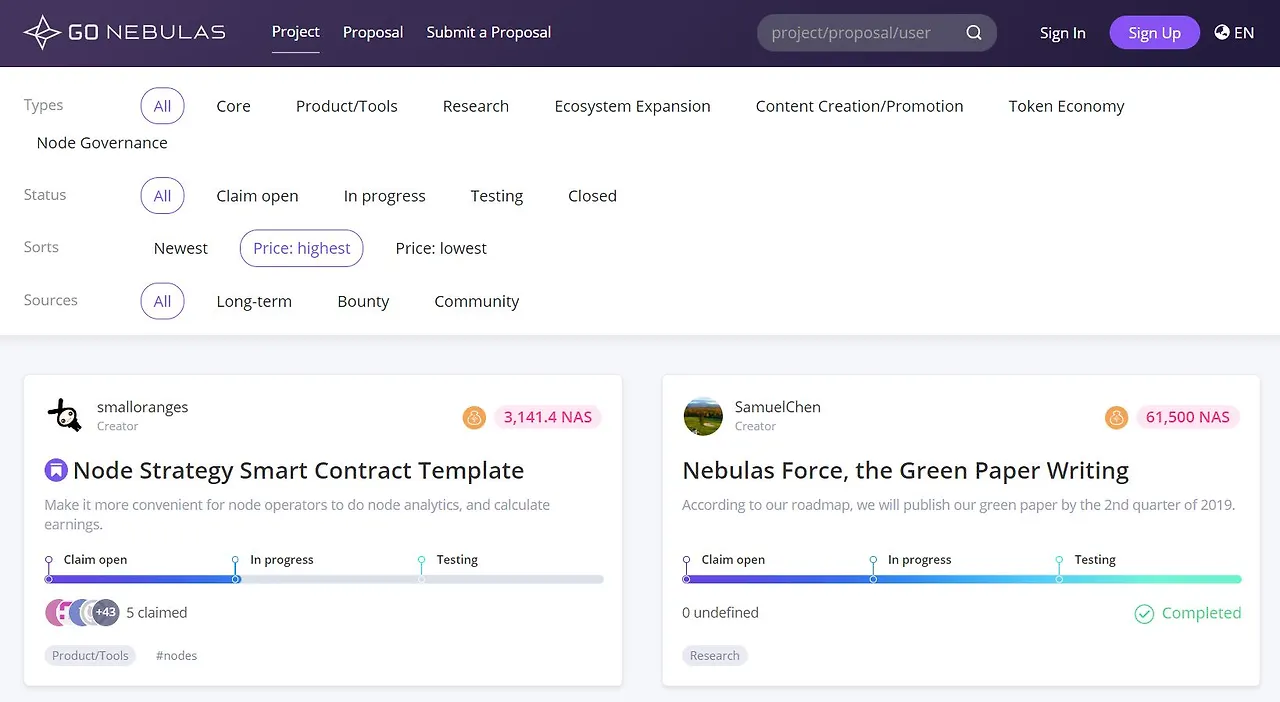Click Sign In
This screenshot has width=1280, height=702.
pos(1062,33)
